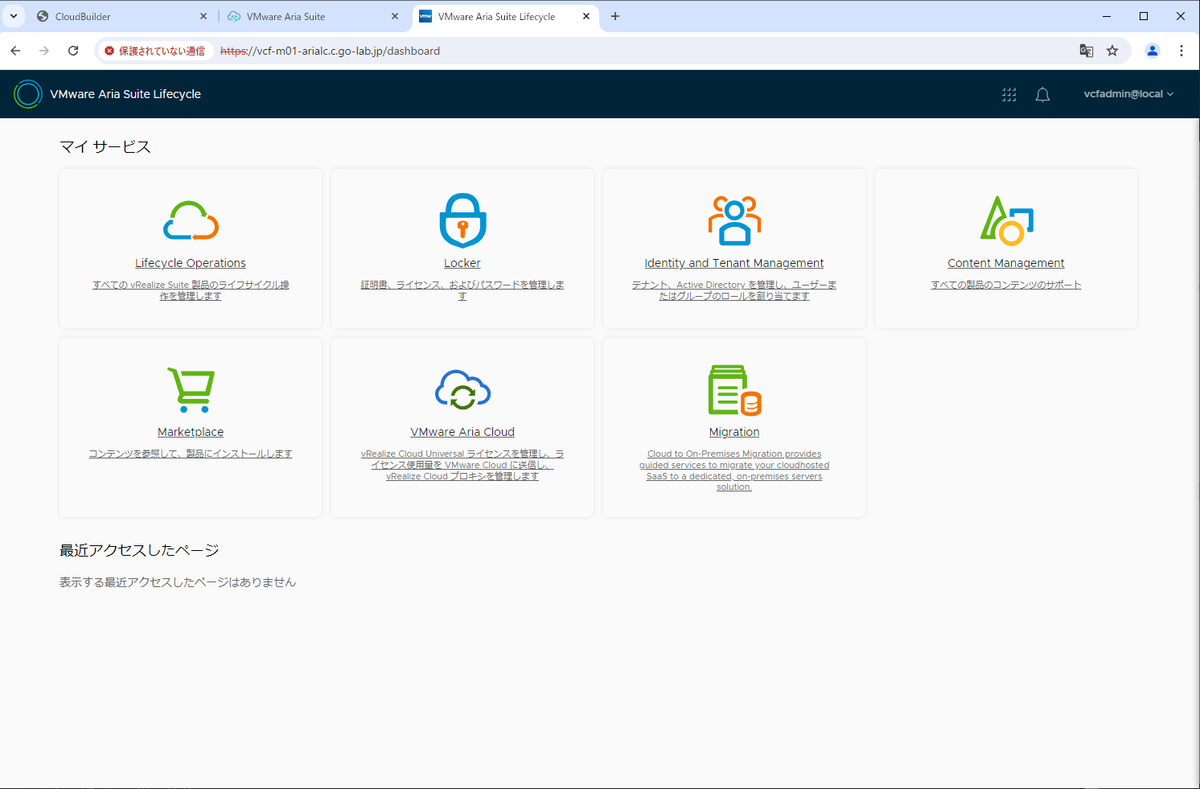Show notifications via the bell icon
The image size is (1200, 789).
click(x=1042, y=94)
